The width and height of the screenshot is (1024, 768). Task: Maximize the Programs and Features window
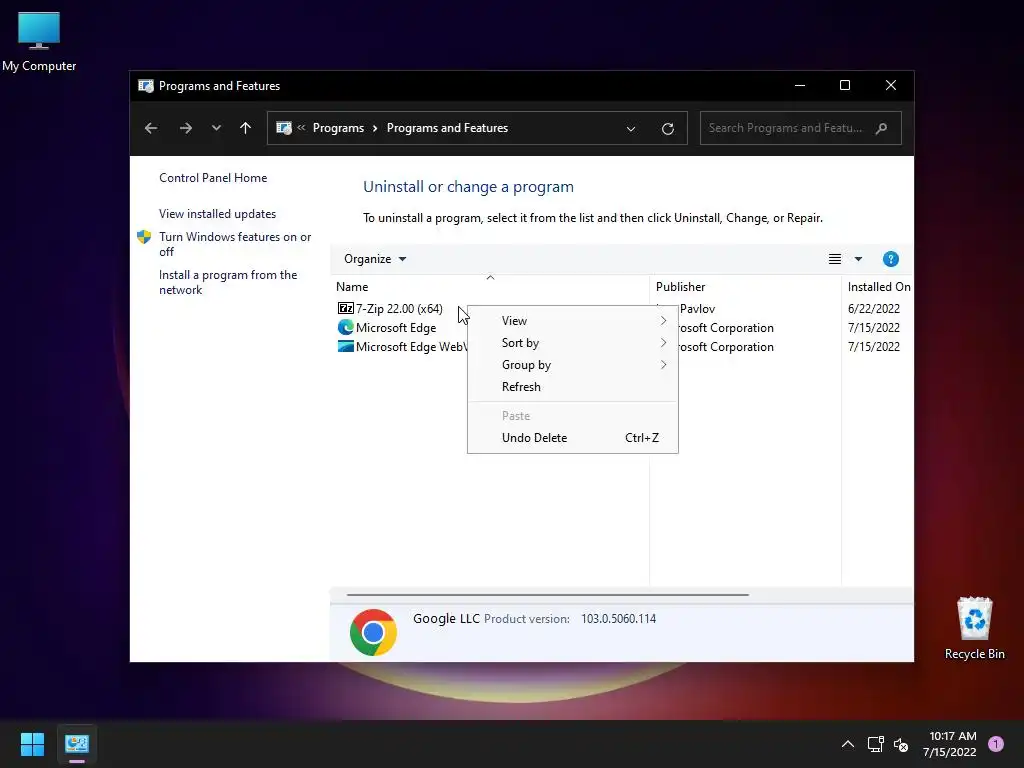845,86
